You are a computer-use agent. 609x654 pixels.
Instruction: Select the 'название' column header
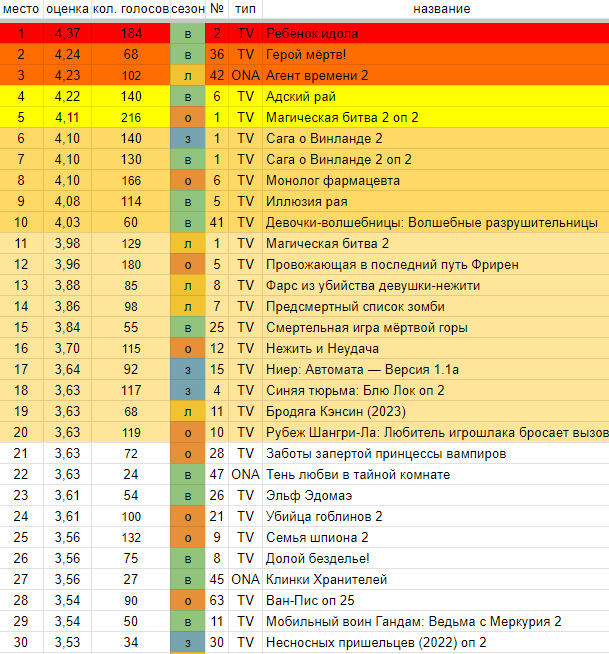point(441,9)
